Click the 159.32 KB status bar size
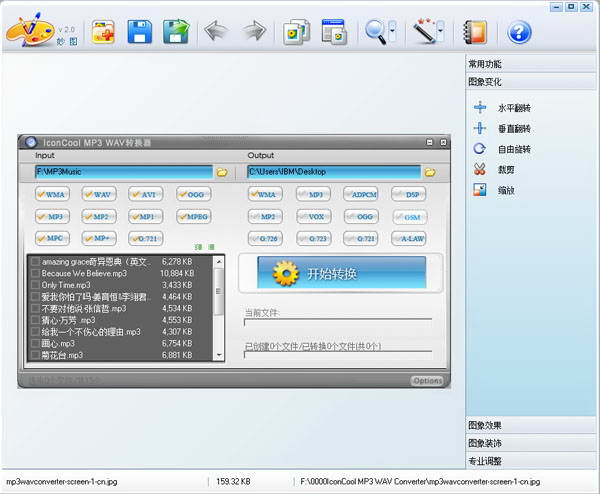 [x=233, y=481]
